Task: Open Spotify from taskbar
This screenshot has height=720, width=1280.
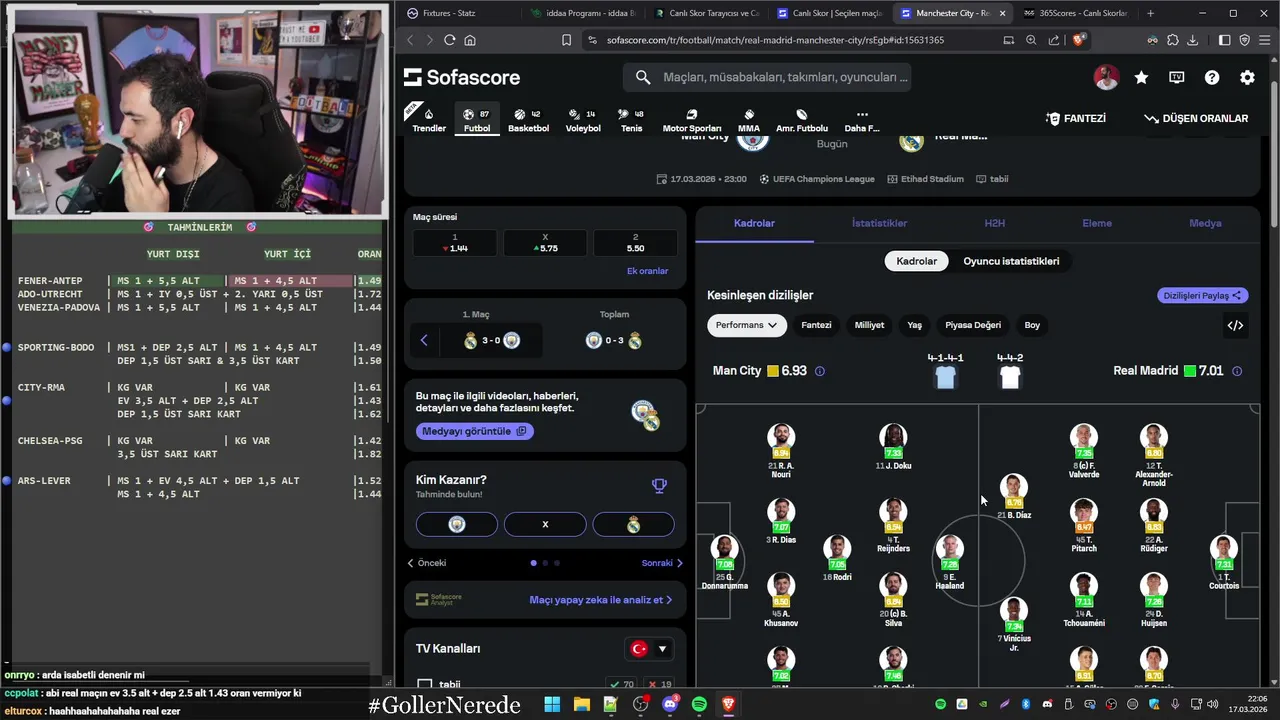Action: tap(699, 705)
